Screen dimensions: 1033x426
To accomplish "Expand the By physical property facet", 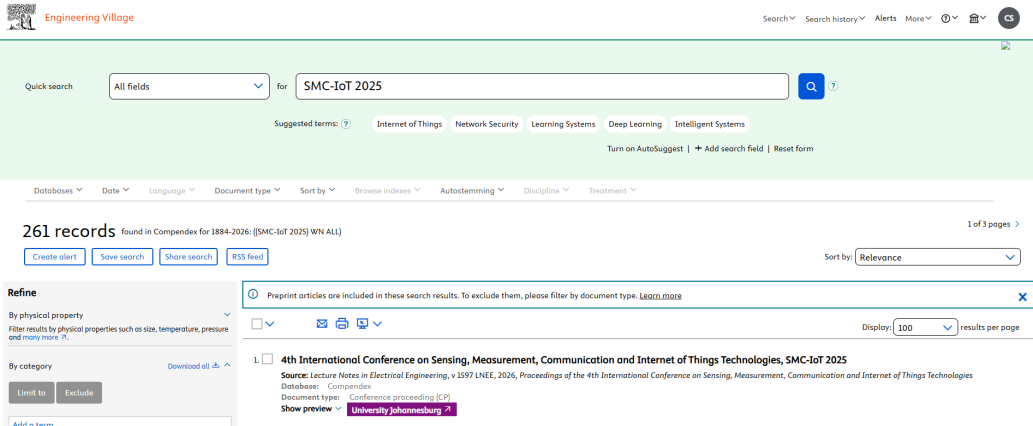I will click(x=227, y=315).
